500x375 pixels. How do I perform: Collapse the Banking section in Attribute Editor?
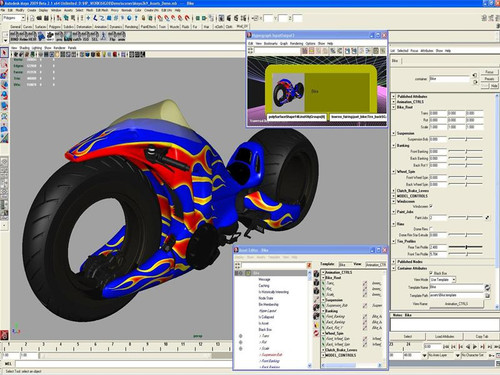click(x=394, y=145)
